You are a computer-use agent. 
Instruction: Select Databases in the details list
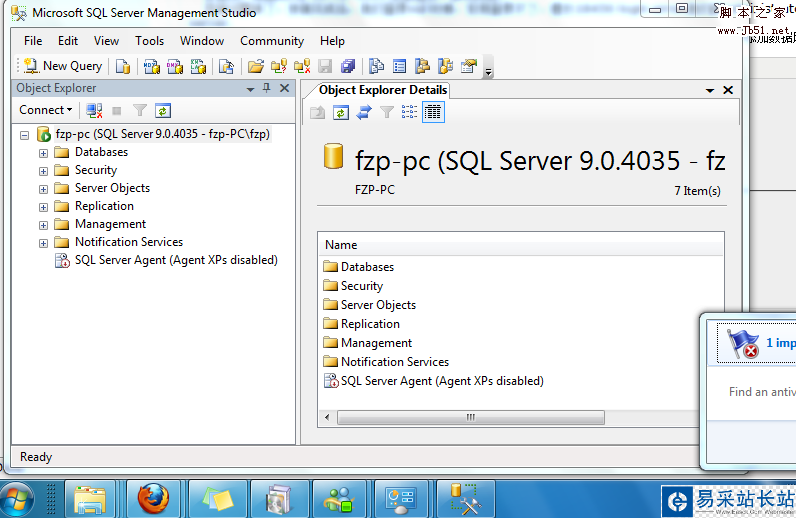(367, 267)
